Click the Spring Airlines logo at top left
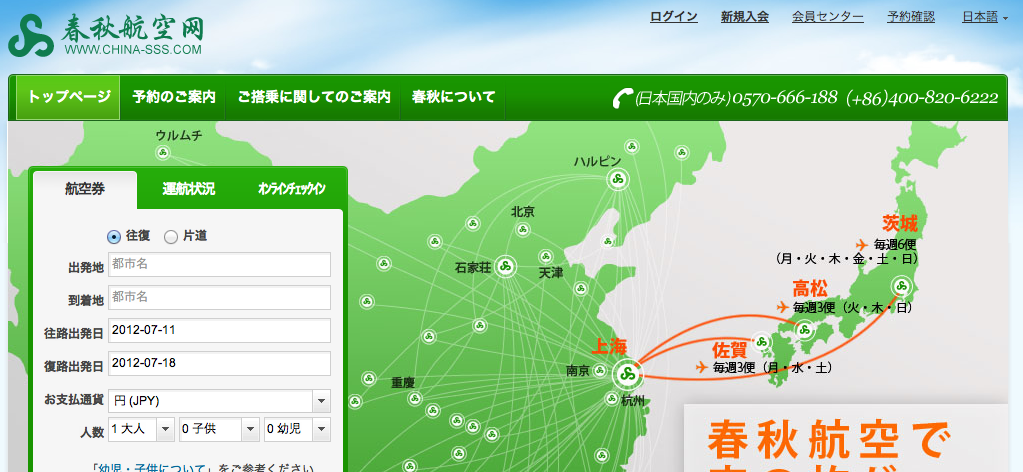This screenshot has width=1023, height=472. click(x=106, y=35)
